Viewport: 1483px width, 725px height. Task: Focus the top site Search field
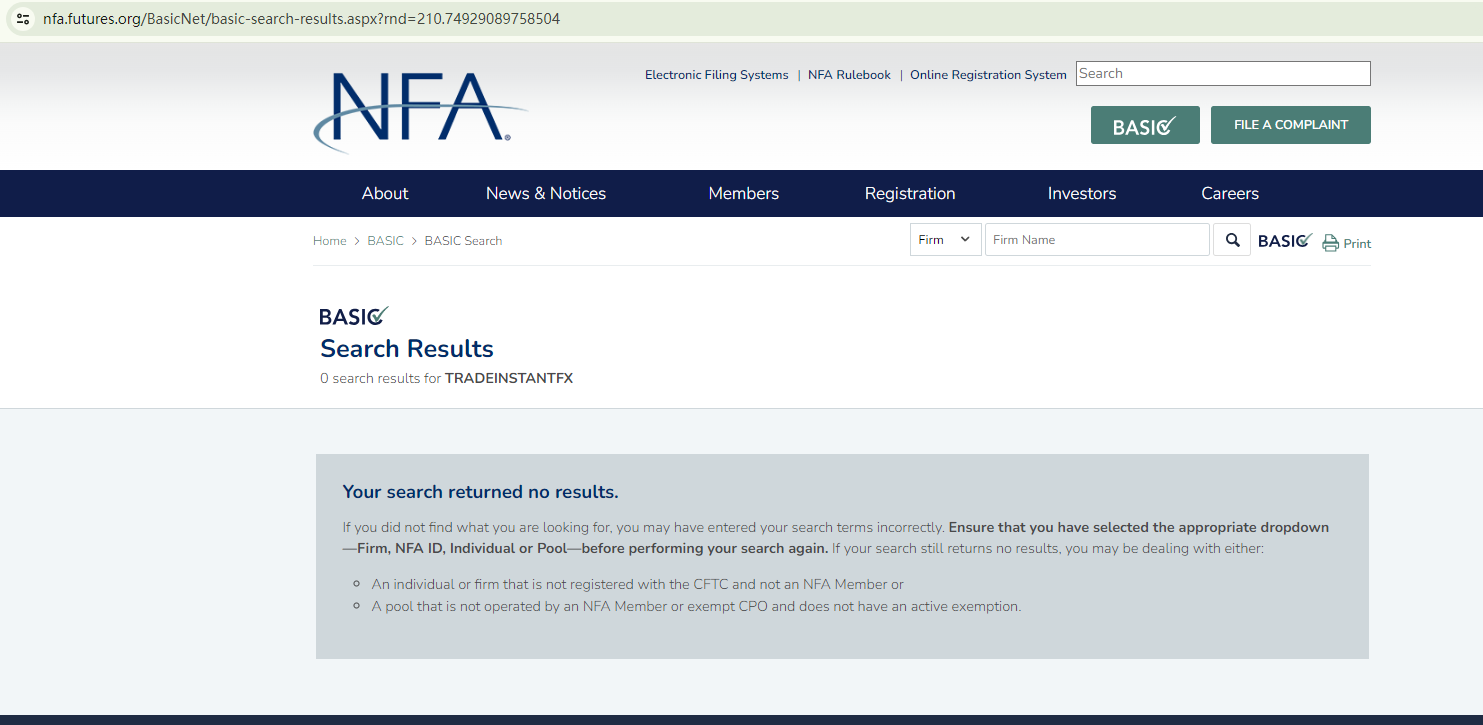1223,74
